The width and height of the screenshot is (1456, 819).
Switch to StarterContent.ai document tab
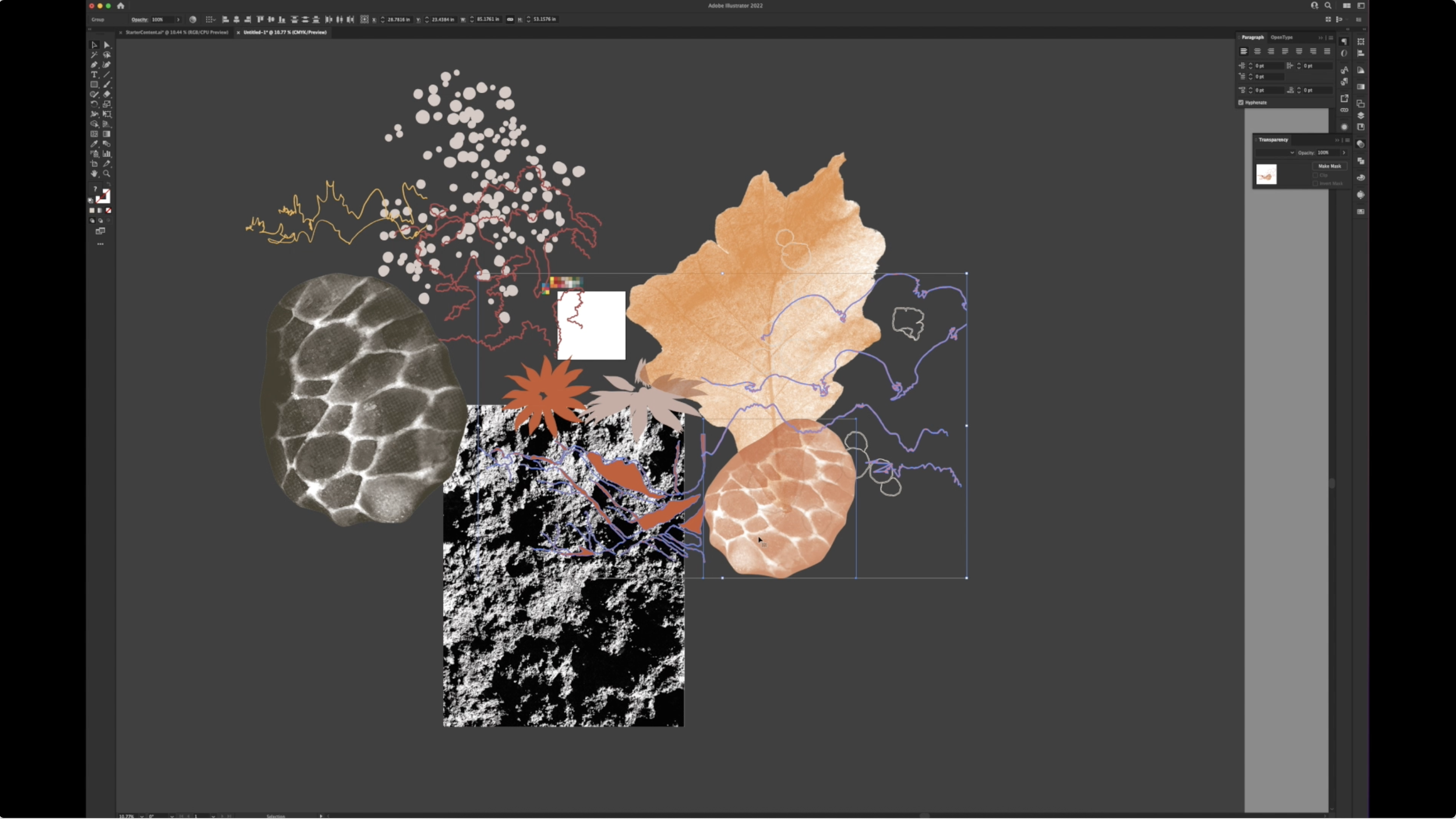click(177, 33)
